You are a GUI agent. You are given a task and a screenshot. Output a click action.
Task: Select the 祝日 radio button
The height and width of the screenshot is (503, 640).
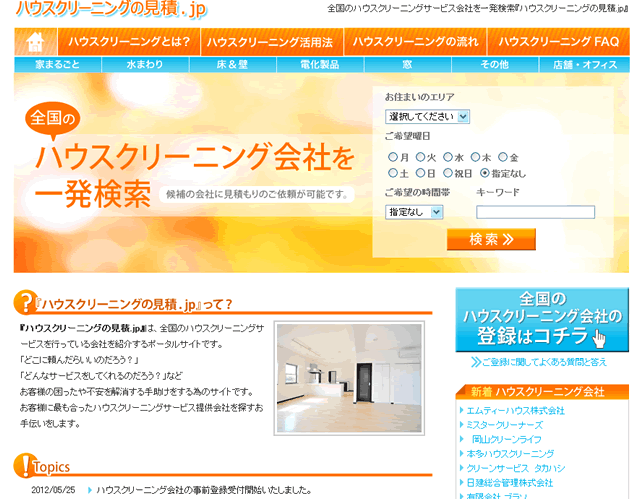click(x=448, y=173)
